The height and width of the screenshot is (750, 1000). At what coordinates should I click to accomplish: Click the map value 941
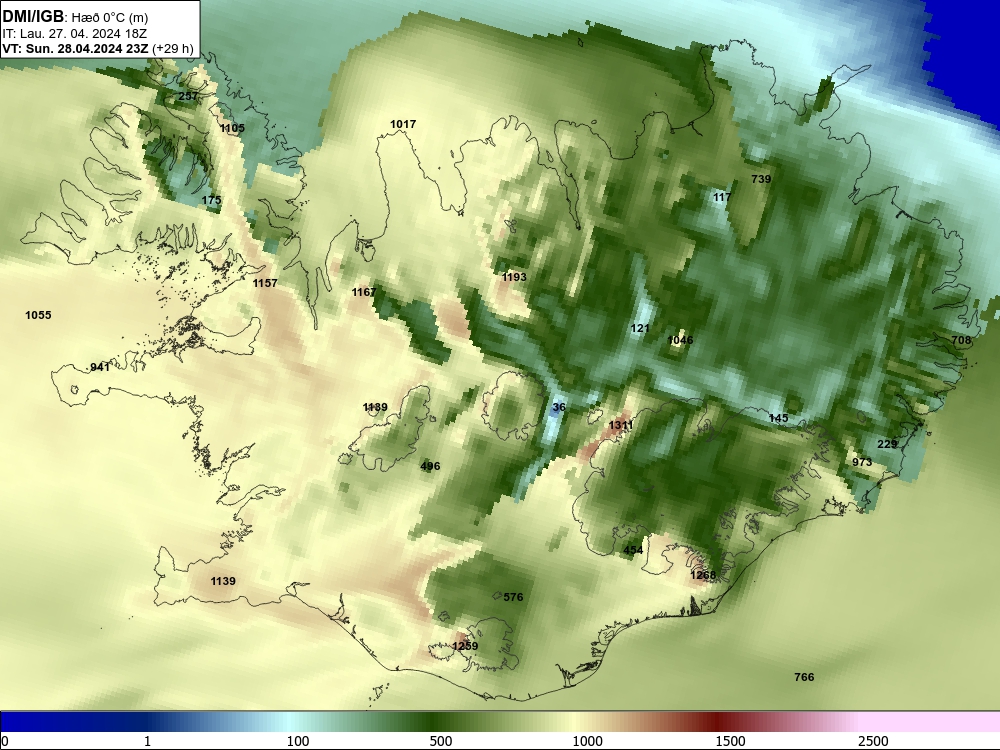[100, 367]
